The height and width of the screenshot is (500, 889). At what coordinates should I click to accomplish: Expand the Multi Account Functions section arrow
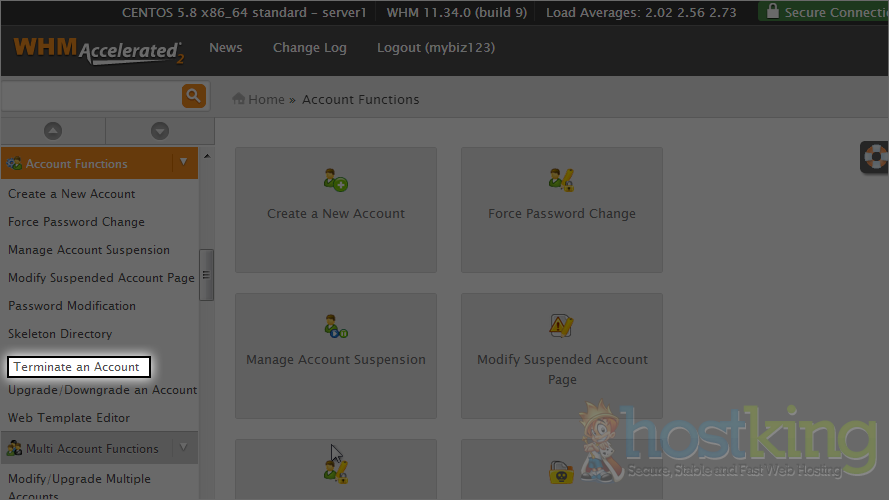point(183,448)
